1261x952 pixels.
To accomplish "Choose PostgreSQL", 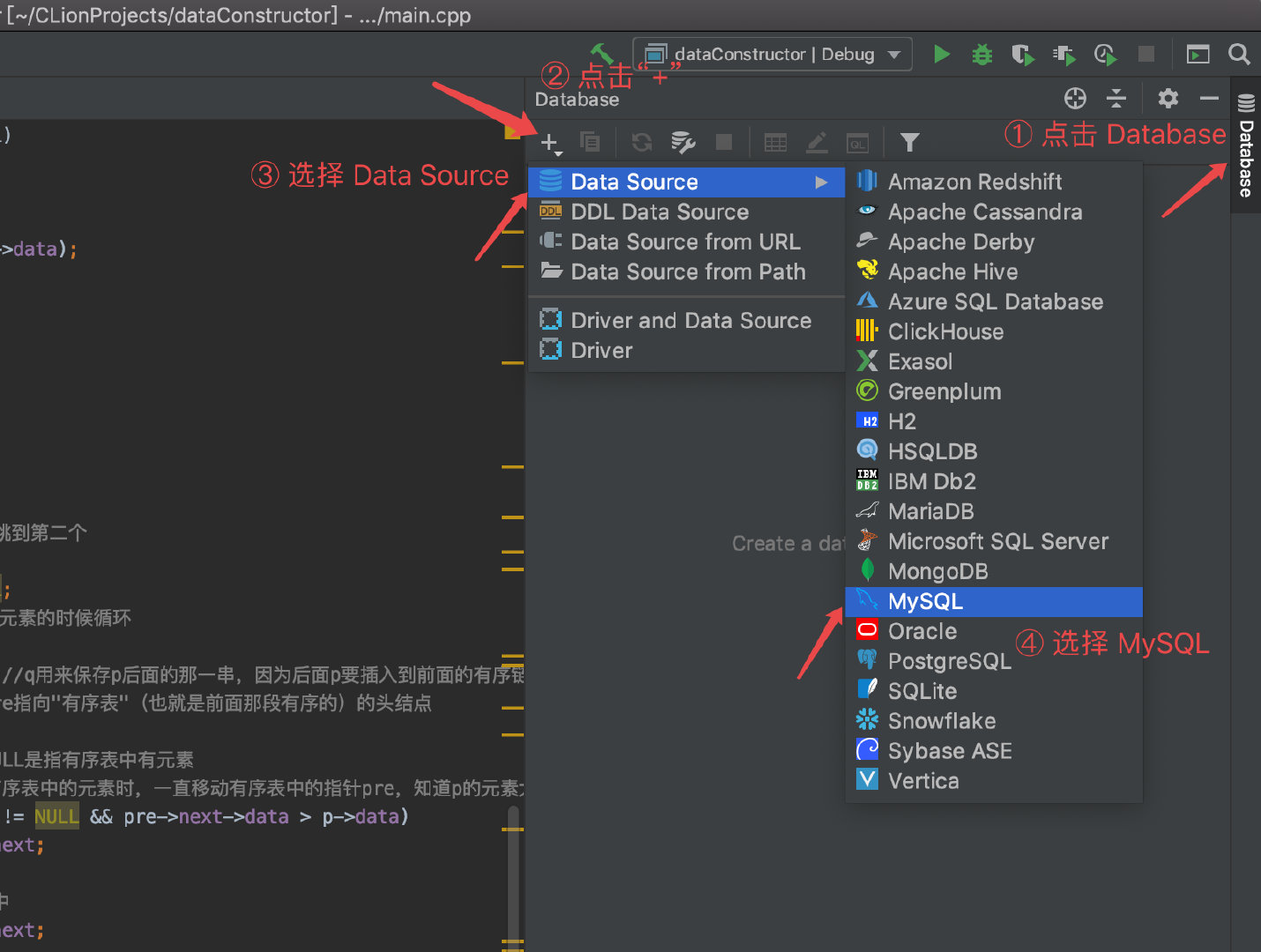I will click(x=994, y=662).
